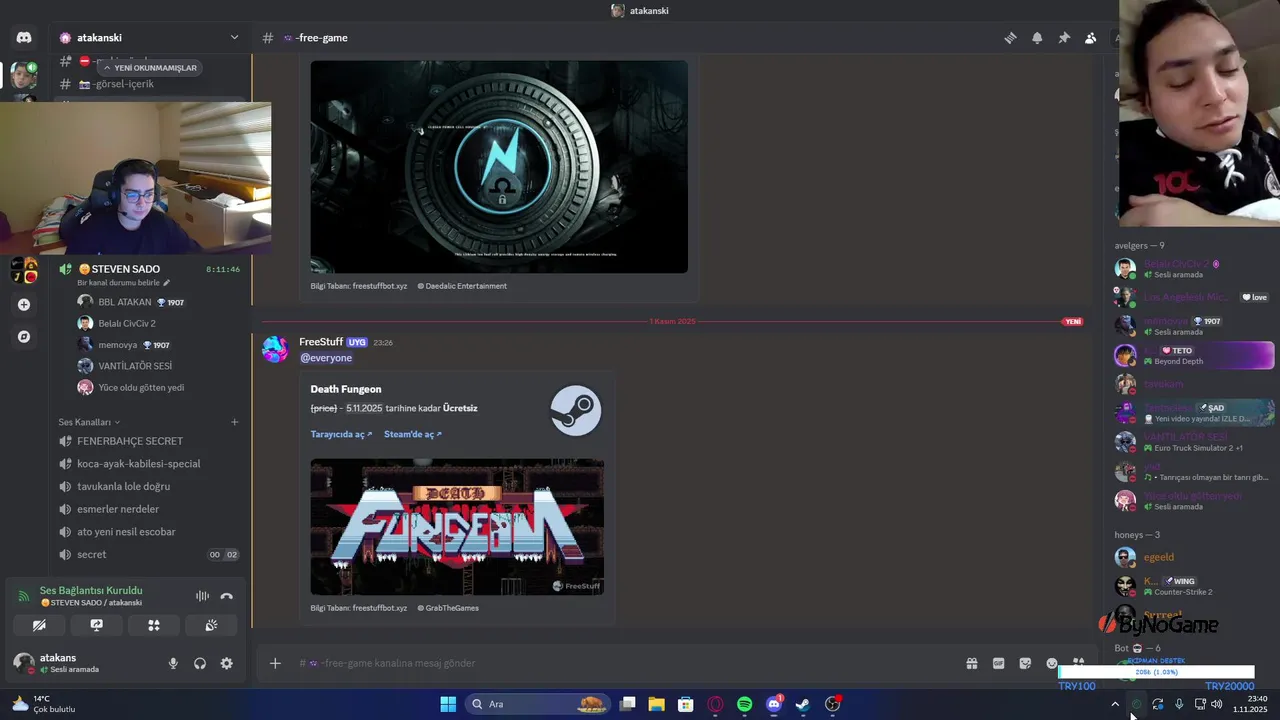Open the gift icon in message bar

click(x=971, y=663)
